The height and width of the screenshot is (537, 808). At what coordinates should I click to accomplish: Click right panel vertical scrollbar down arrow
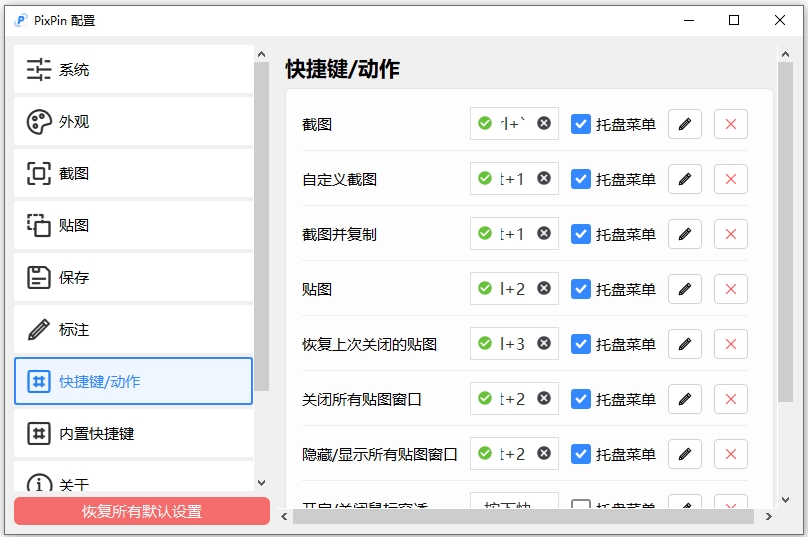[x=785, y=499]
